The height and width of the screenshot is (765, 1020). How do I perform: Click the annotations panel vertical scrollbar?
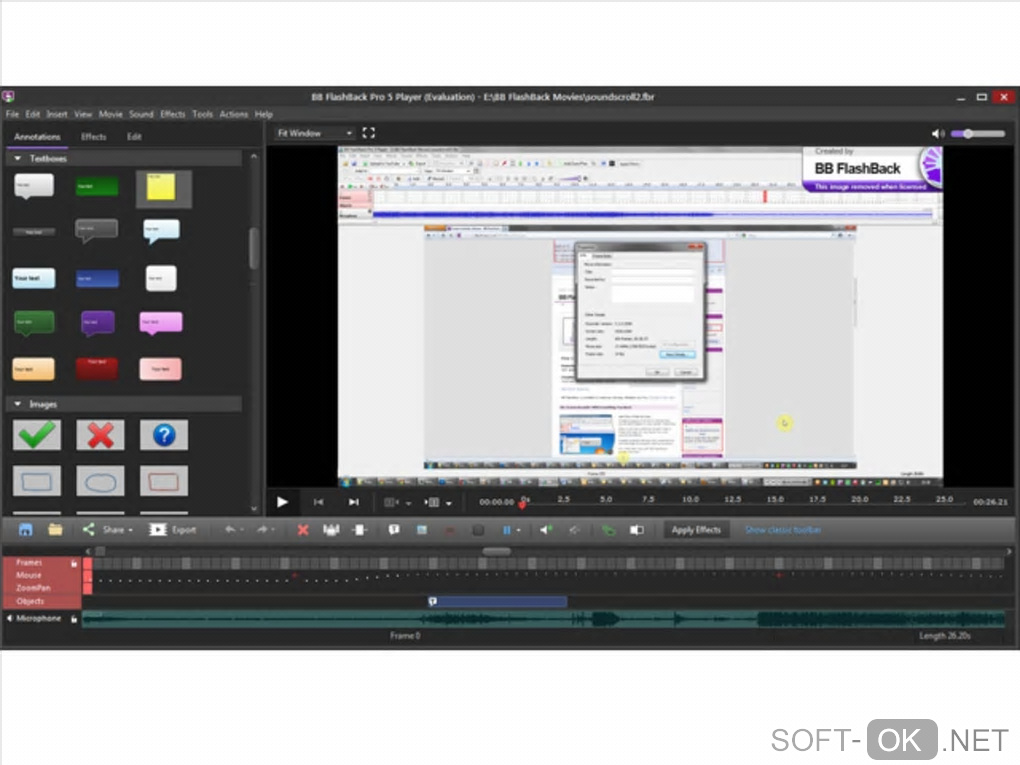[254, 248]
